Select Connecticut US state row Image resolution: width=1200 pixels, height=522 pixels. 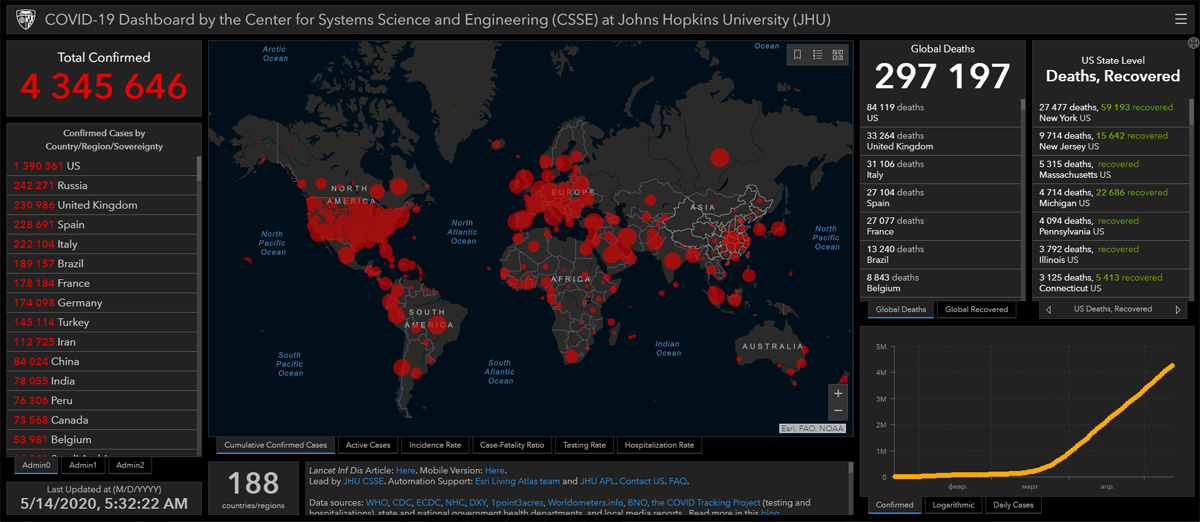coord(1110,283)
